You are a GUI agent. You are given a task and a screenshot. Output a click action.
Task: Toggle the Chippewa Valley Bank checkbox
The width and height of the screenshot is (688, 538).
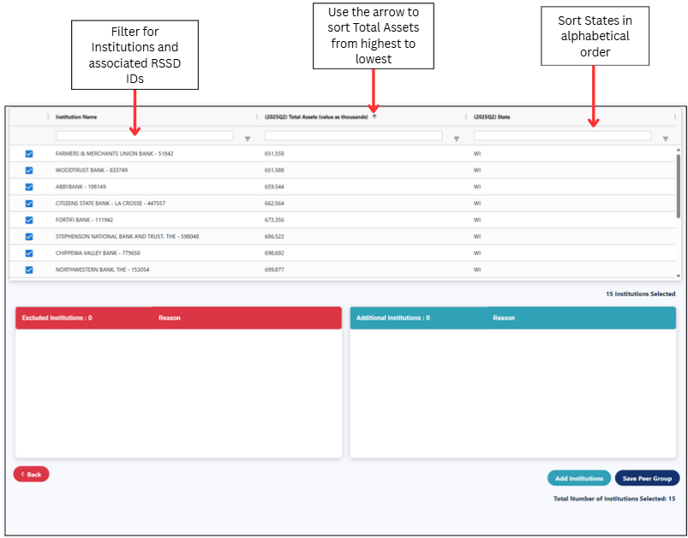tap(29, 253)
